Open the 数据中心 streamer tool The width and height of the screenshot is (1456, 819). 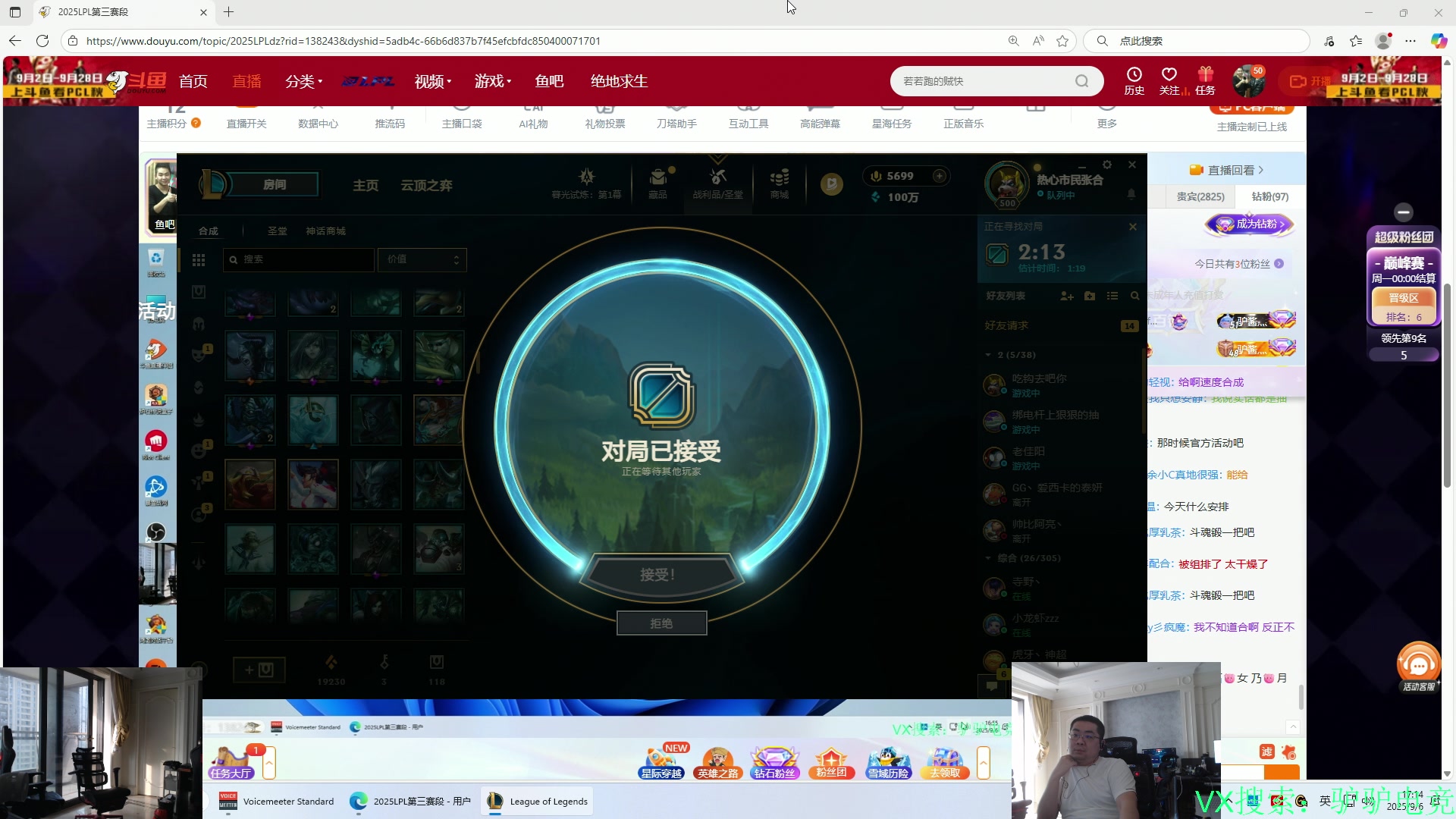coord(318,124)
